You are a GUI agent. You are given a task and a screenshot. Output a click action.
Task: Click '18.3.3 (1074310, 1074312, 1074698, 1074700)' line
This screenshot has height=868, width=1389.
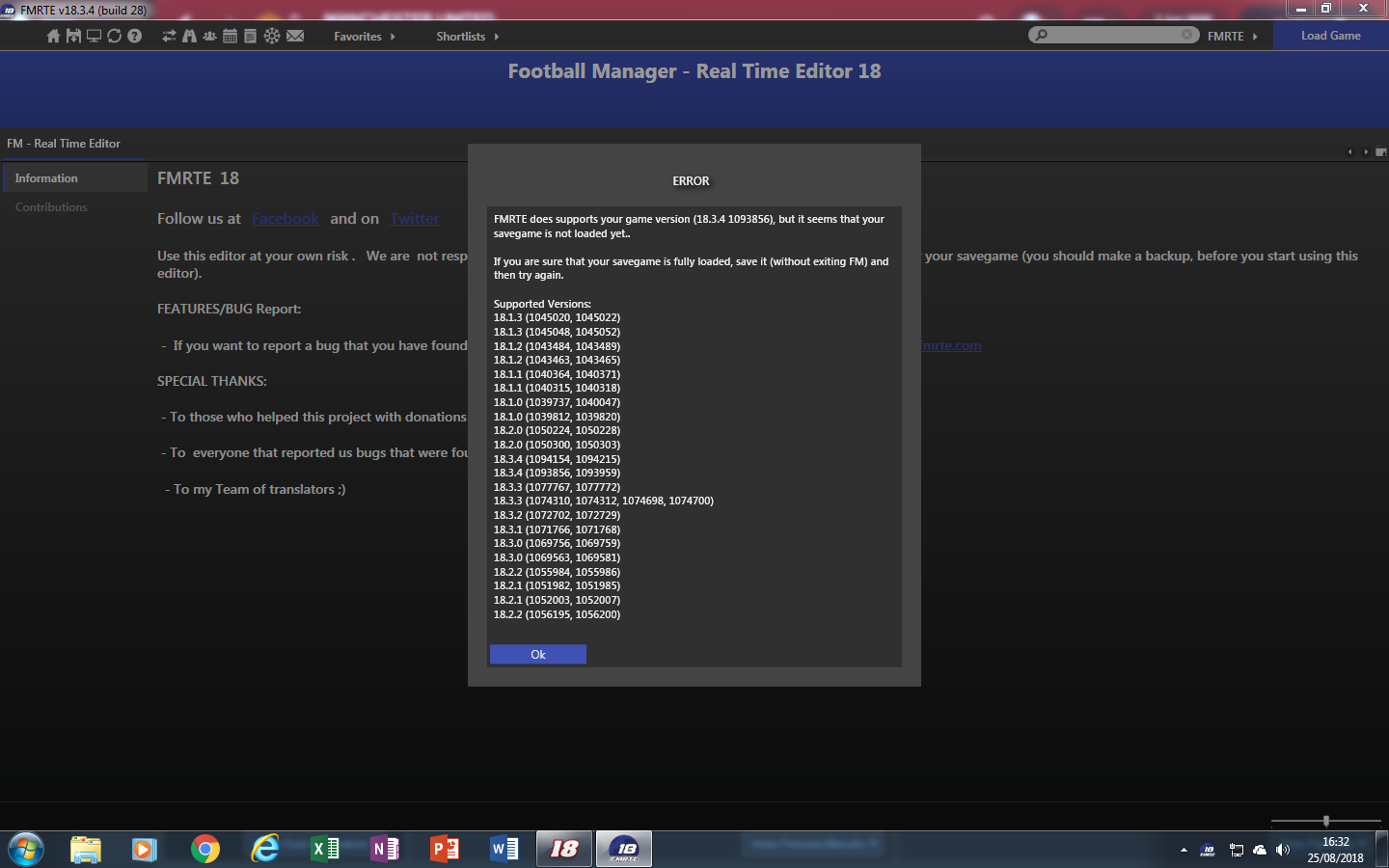[604, 502]
